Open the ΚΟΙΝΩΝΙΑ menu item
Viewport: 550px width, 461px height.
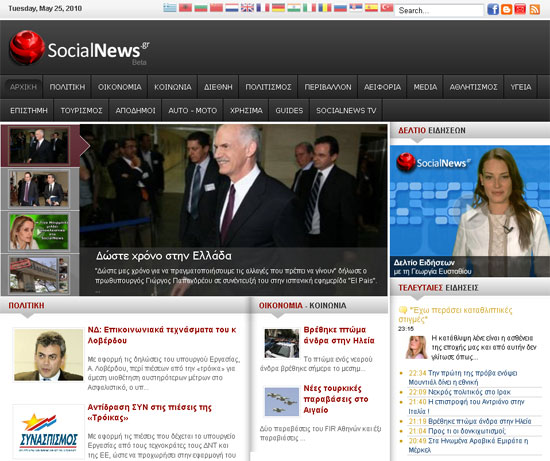pyautogui.click(x=173, y=87)
